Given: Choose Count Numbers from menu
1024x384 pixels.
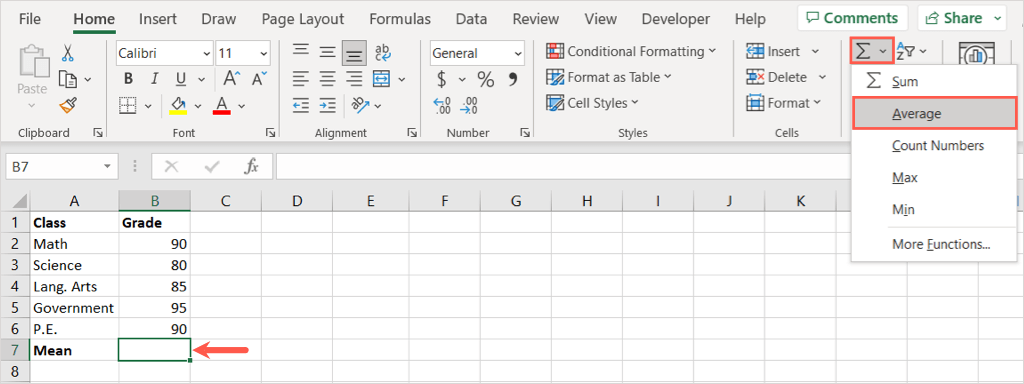Looking at the screenshot, I should pos(934,146).
